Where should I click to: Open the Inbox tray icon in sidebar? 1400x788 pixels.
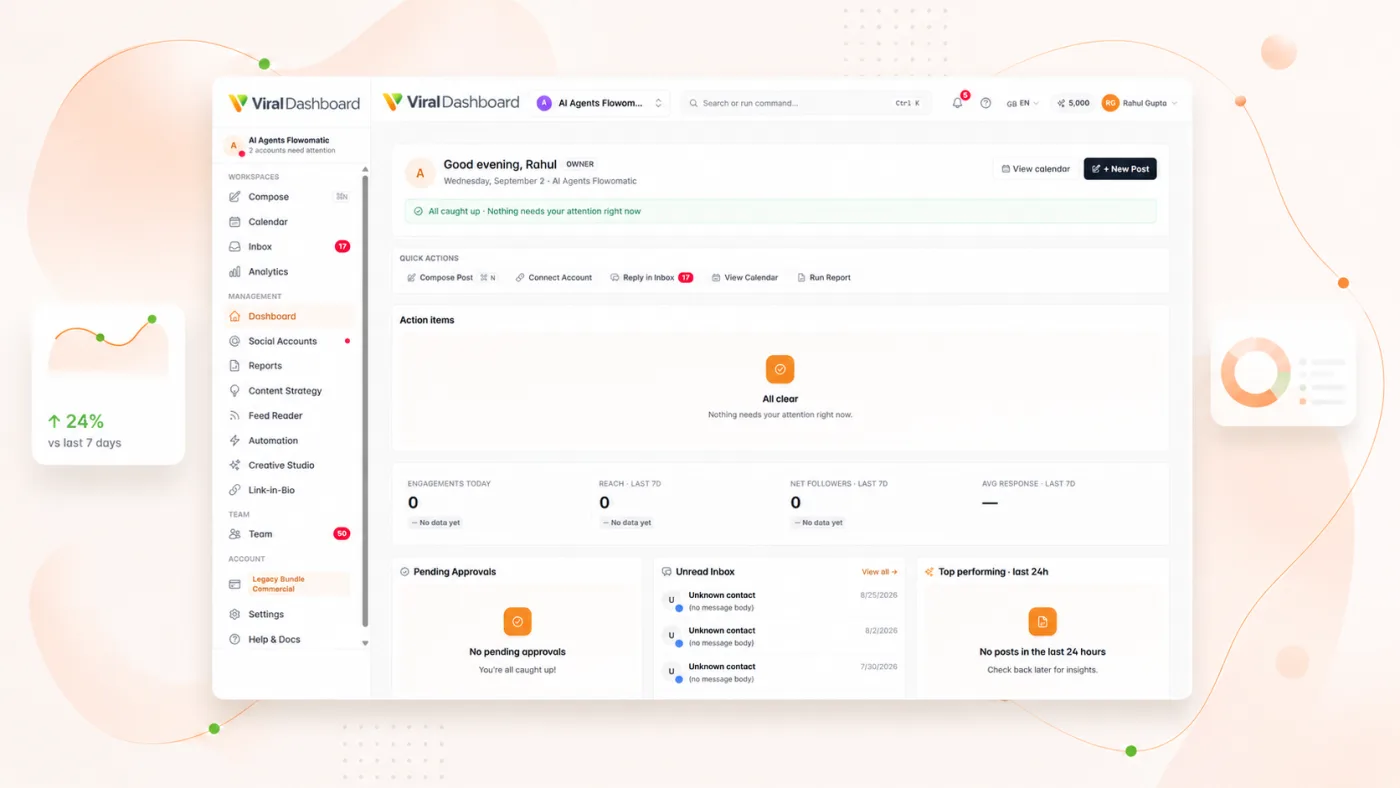tap(235, 247)
